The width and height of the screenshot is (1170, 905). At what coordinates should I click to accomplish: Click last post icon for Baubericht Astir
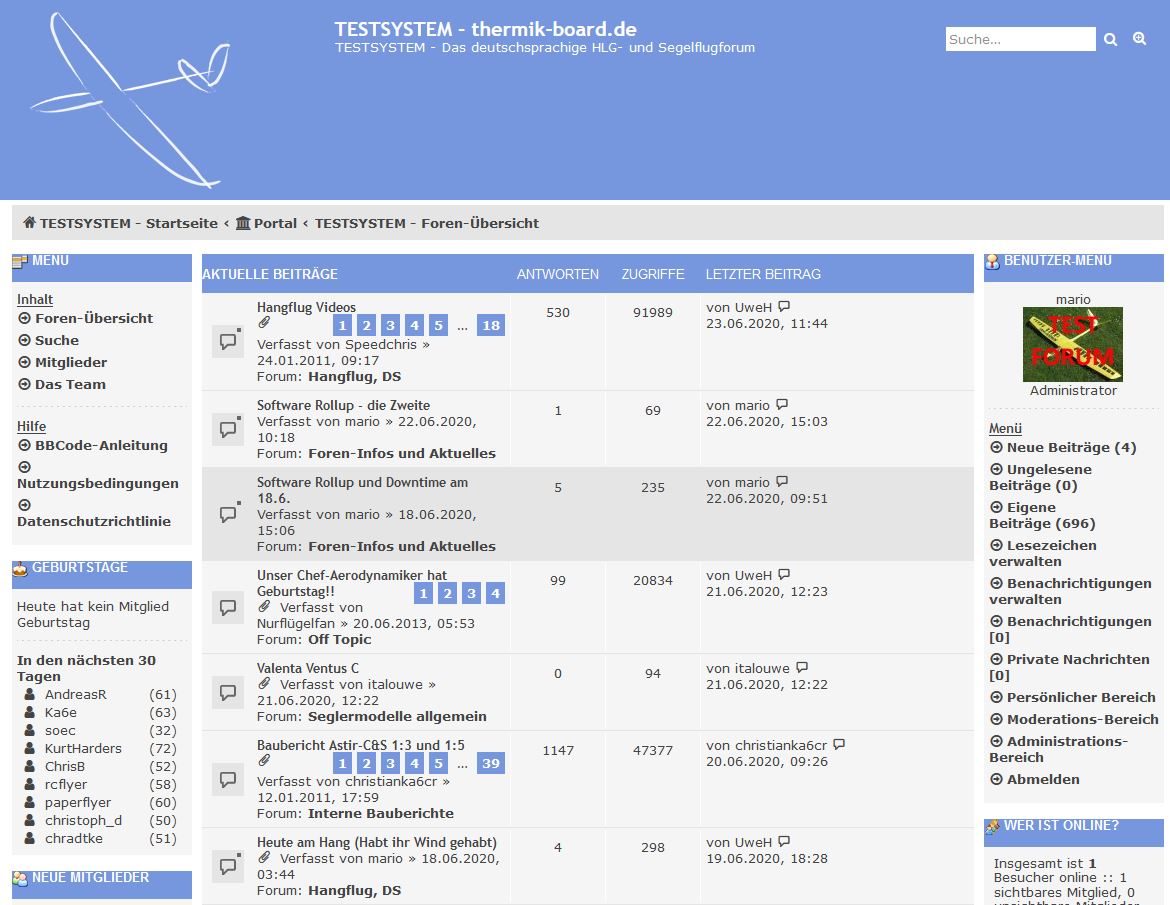point(839,745)
